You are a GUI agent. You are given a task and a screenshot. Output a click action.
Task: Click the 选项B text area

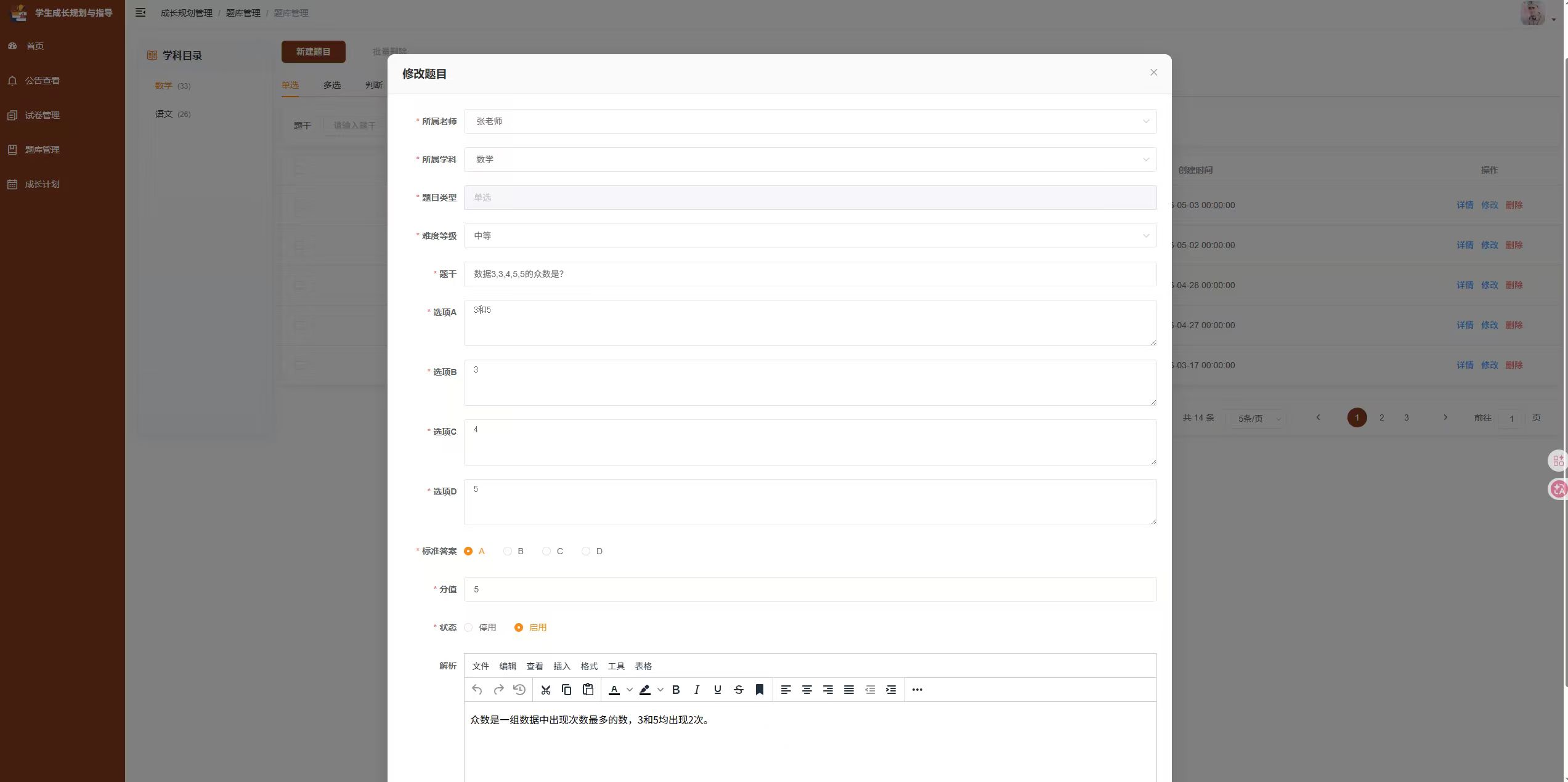point(810,382)
